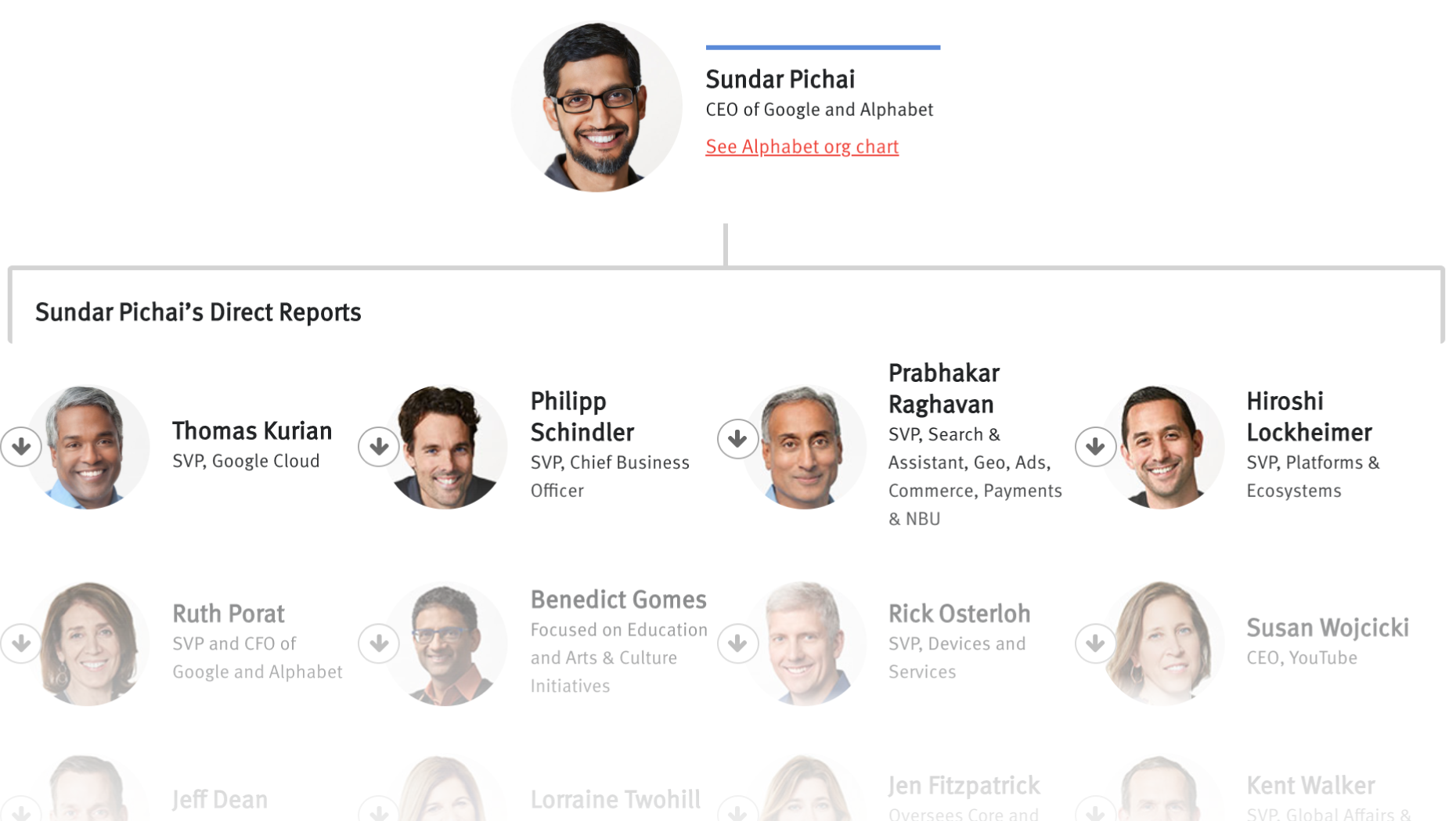Select the Susan Wojcicki name
This screenshot has height=821, width=1456.
pyautogui.click(x=1327, y=628)
